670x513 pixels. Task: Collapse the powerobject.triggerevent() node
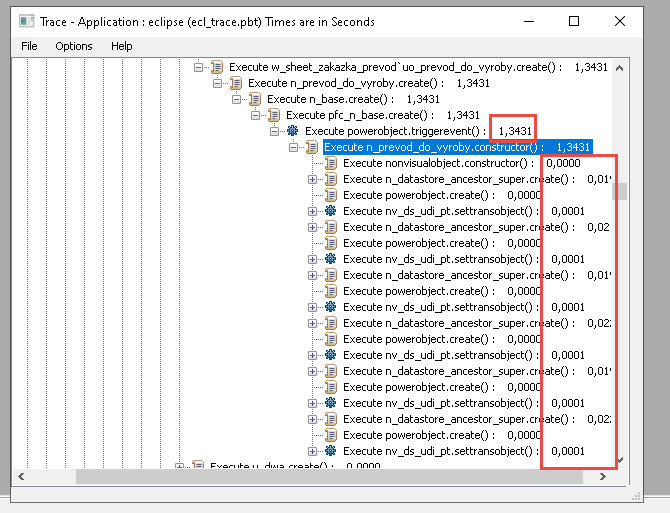274,131
